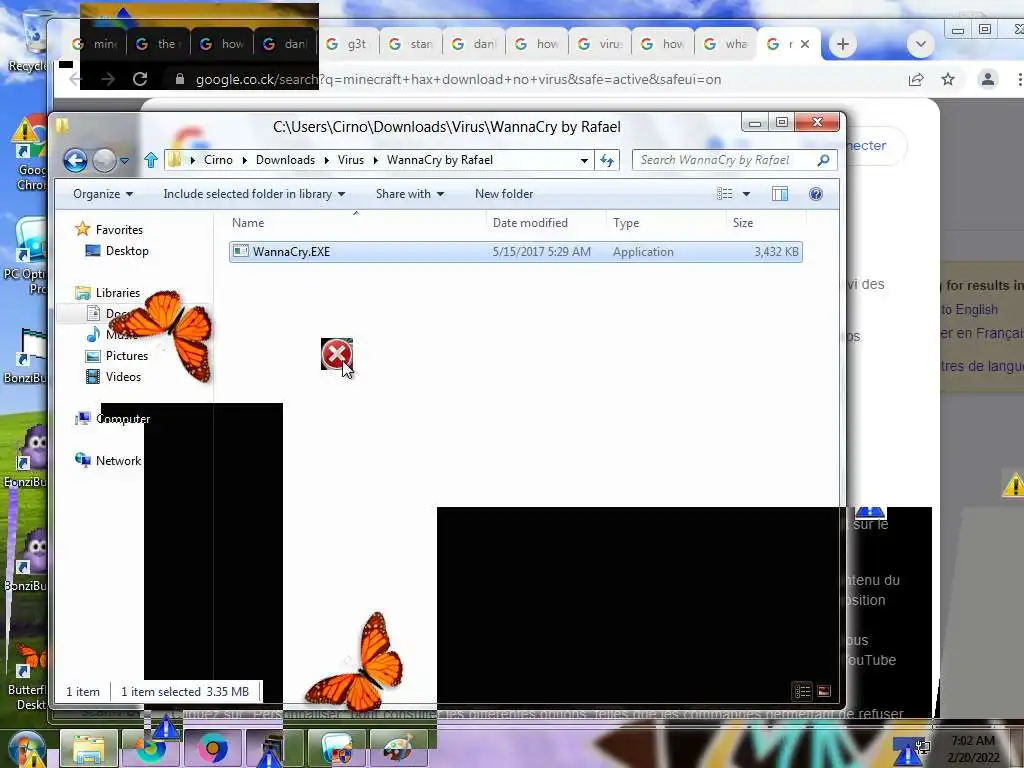Open recent locations dropdown beside Forward button
This screenshot has width=1024, height=768.
point(124,161)
